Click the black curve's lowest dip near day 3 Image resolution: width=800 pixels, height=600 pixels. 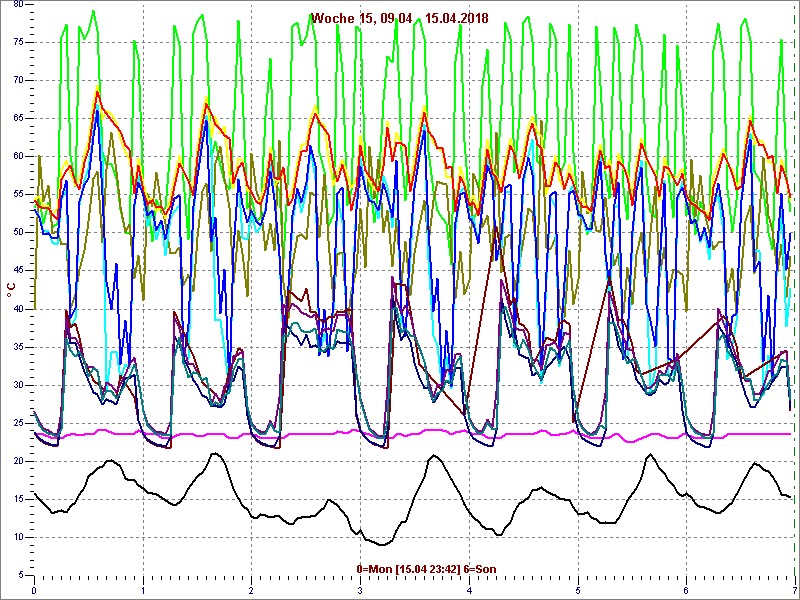pyautogui.click(x=382, y=544)
